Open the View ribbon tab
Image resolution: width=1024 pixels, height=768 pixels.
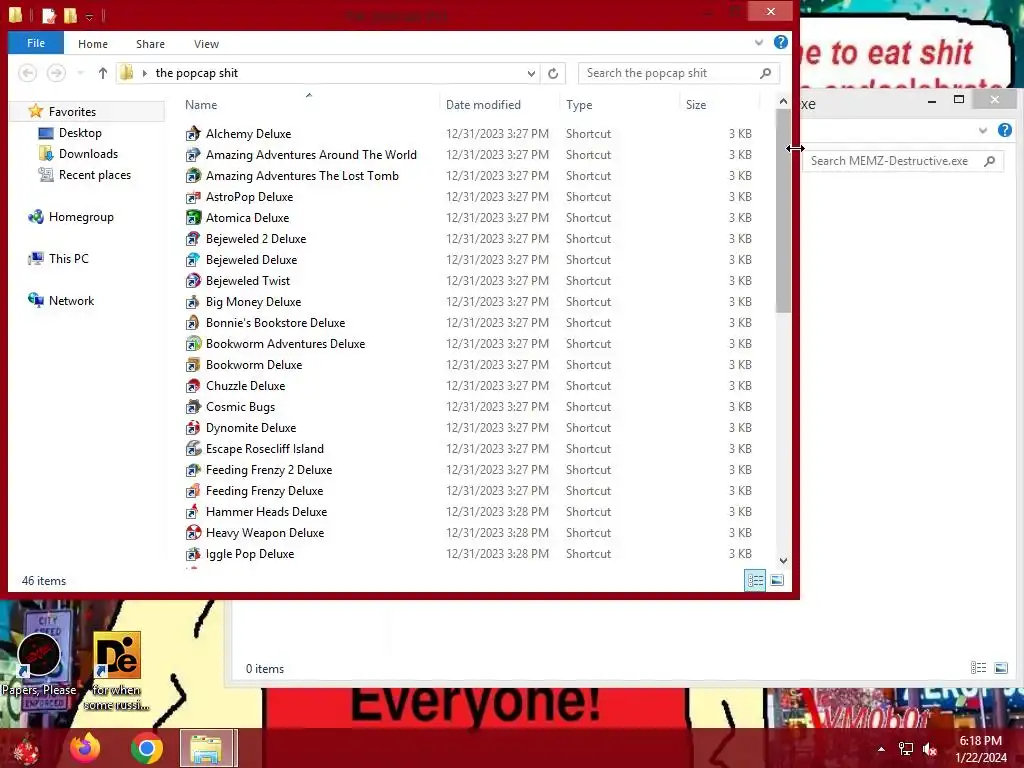pyautogui.click(x=206, y=44)
